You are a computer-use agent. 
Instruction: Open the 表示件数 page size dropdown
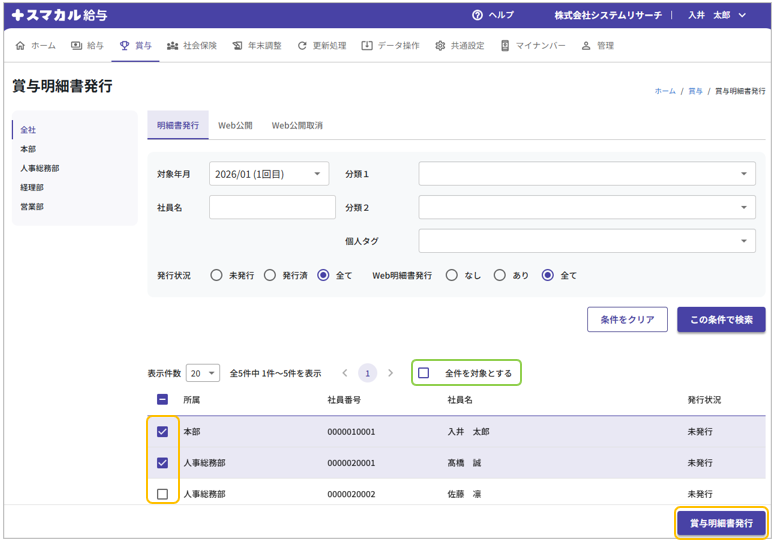tap(203, 373)
